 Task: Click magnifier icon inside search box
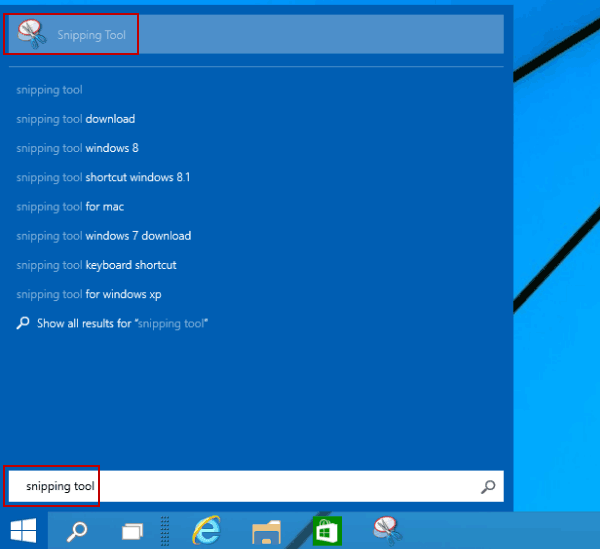pos(488,487)
